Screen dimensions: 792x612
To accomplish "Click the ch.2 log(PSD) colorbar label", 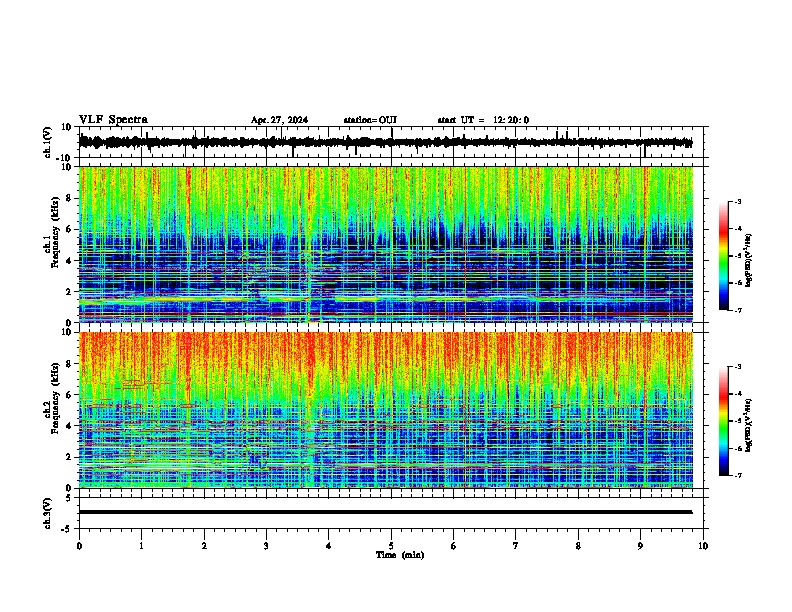I will 749,425.
